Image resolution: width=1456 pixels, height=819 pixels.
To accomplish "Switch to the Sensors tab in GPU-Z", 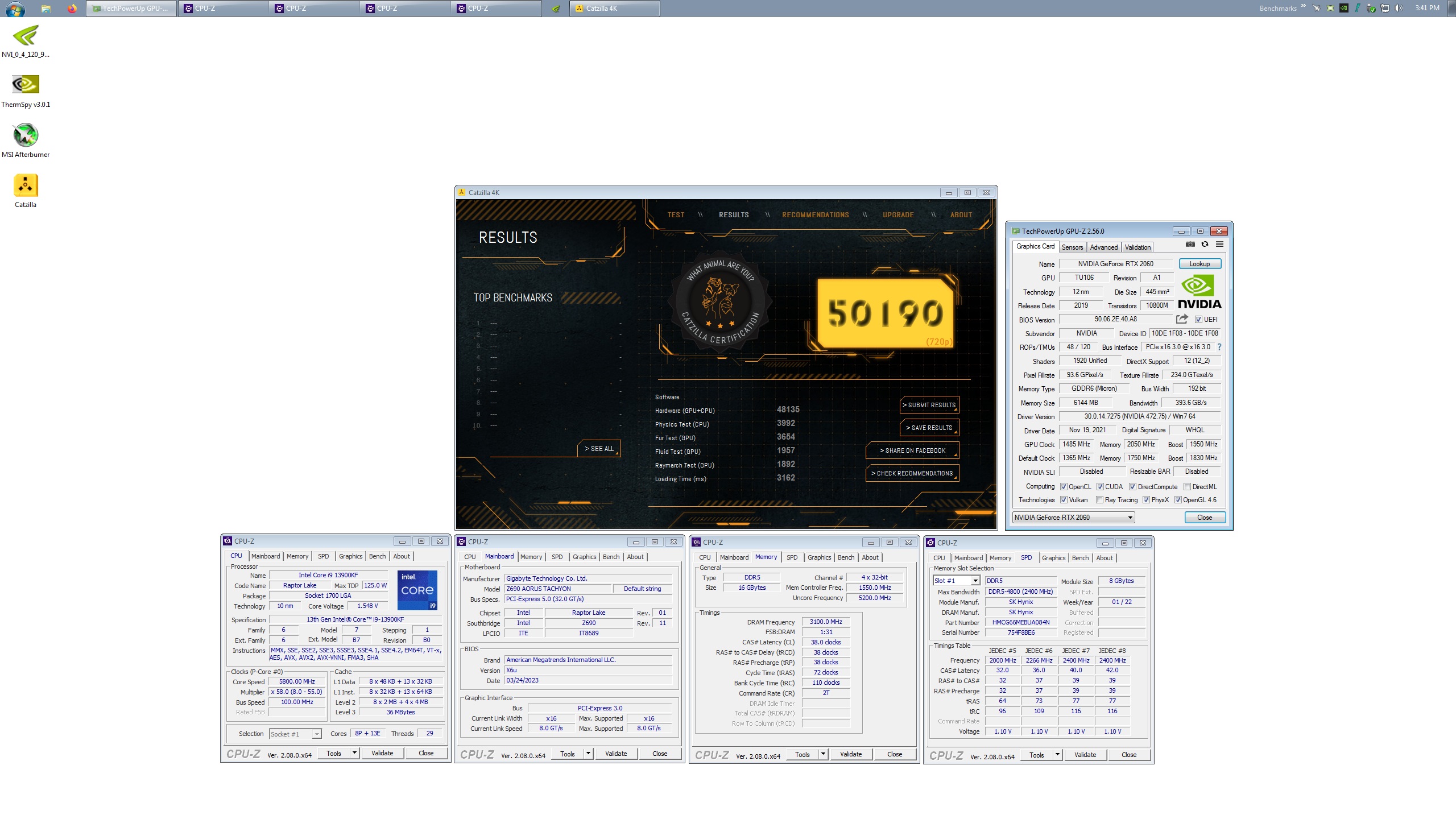I will [x=1072, y=247].
